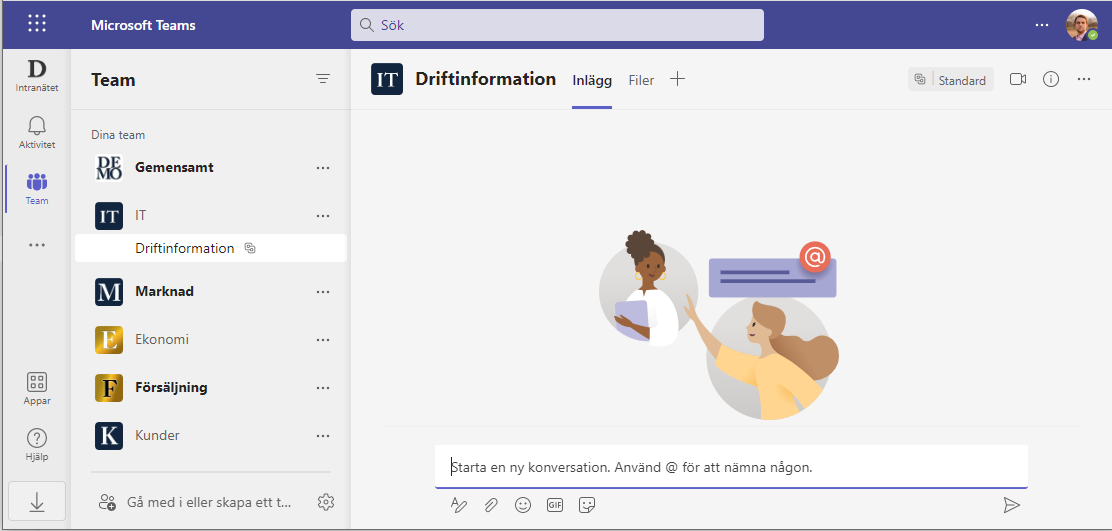The width and height of the screenshot is (1112, 531).
Task: Open the sticker picker icon
Action: pos(587,505)
